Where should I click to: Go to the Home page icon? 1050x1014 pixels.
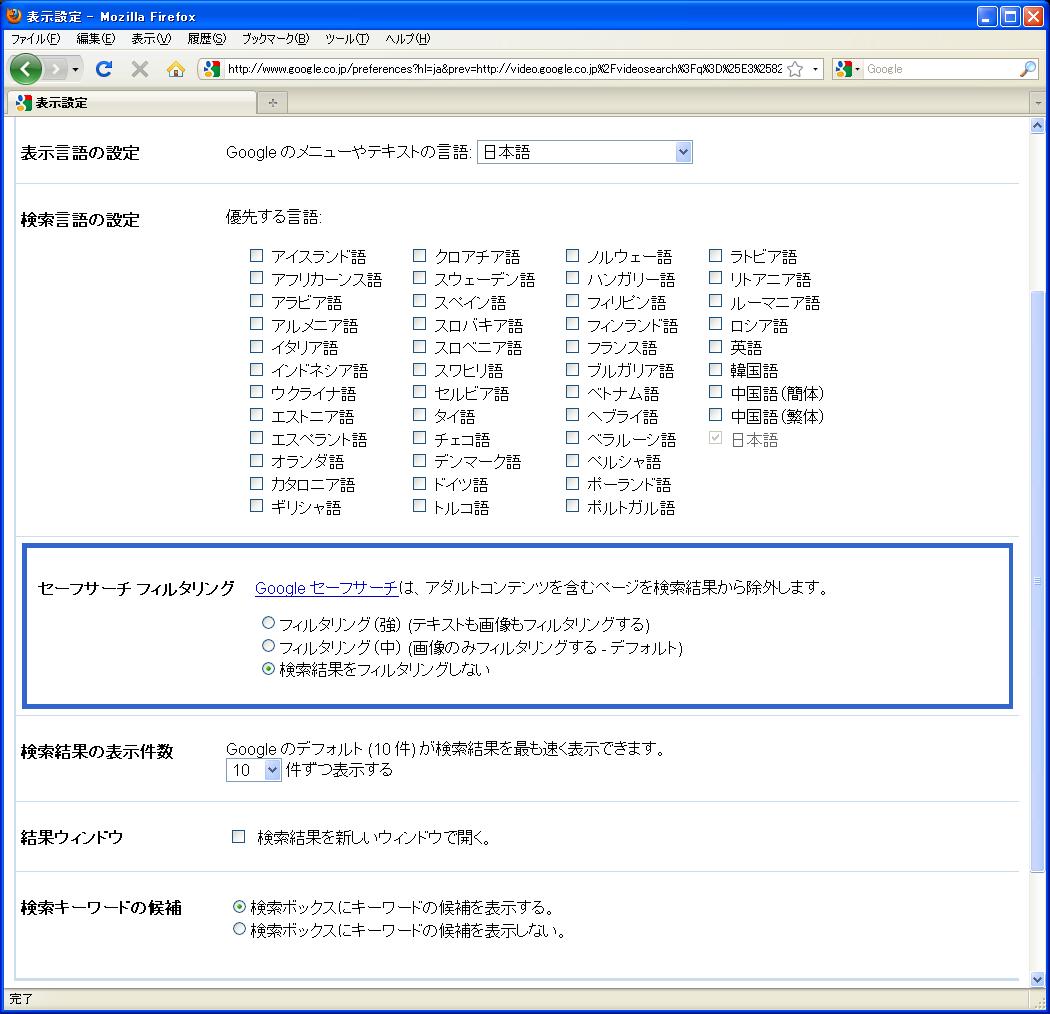pyautogui.click(x=175, y=68)
